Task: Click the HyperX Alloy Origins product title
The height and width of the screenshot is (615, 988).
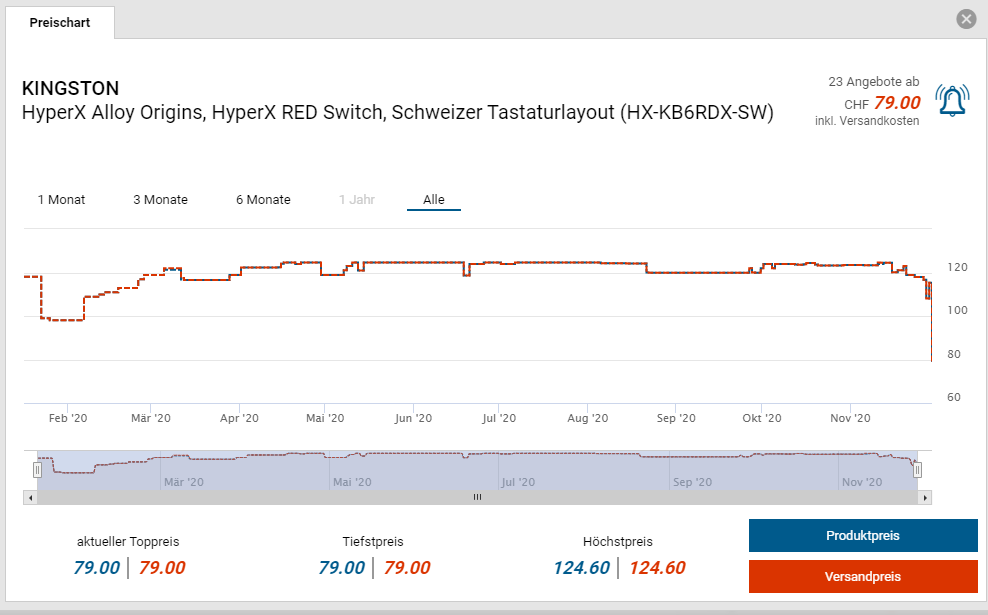Action: coord(397,112)
